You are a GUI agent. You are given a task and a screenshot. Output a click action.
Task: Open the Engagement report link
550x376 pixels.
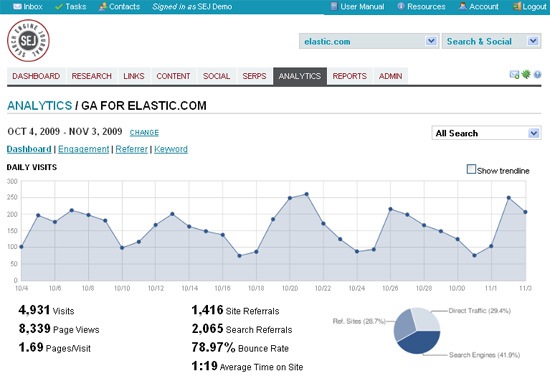(83, 149)
